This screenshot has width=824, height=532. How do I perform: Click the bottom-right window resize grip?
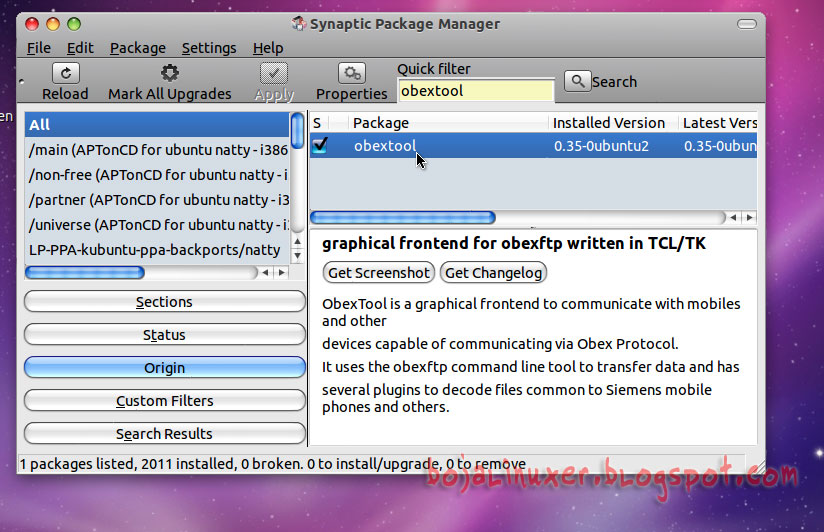(x=758, y=466)
